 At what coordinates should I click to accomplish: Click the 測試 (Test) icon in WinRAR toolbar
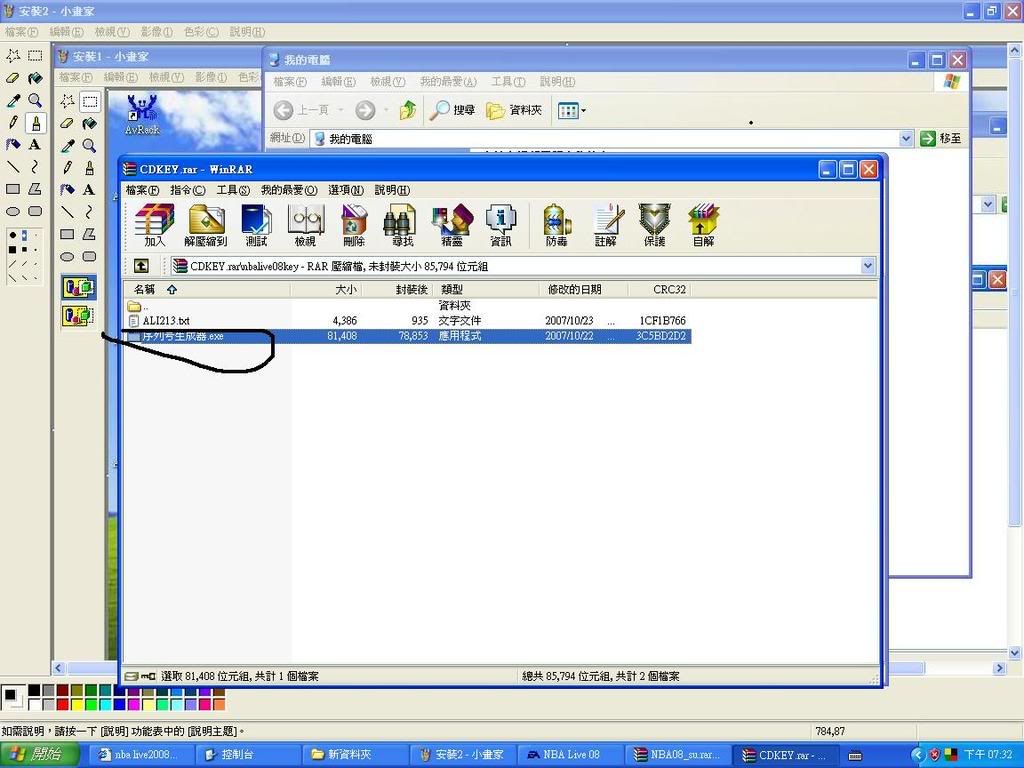point(256,225)
